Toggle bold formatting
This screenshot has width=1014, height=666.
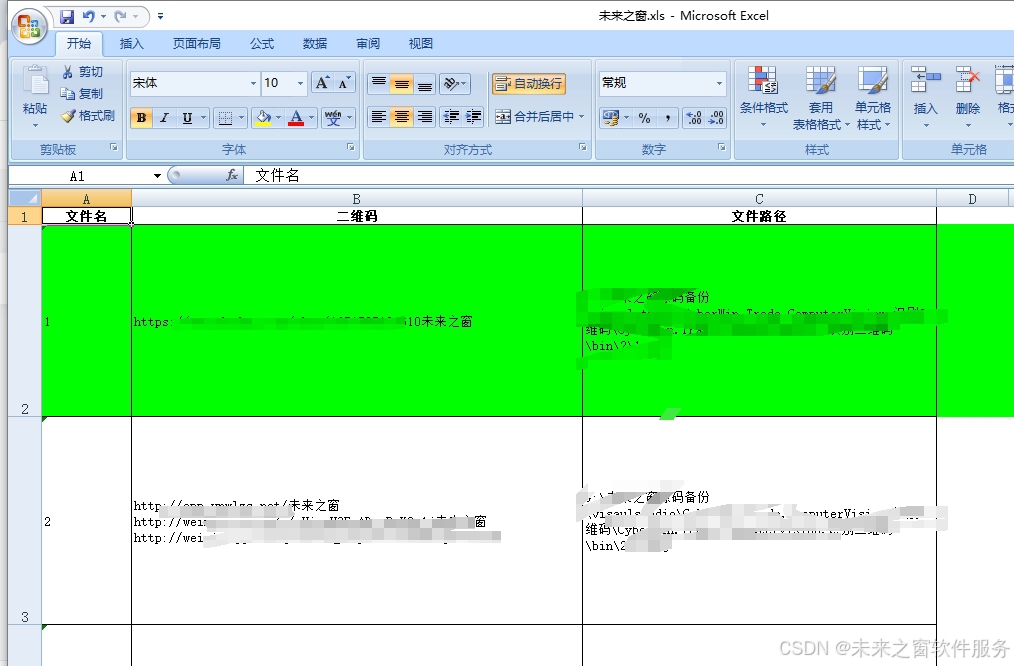[x=142, y=118]
